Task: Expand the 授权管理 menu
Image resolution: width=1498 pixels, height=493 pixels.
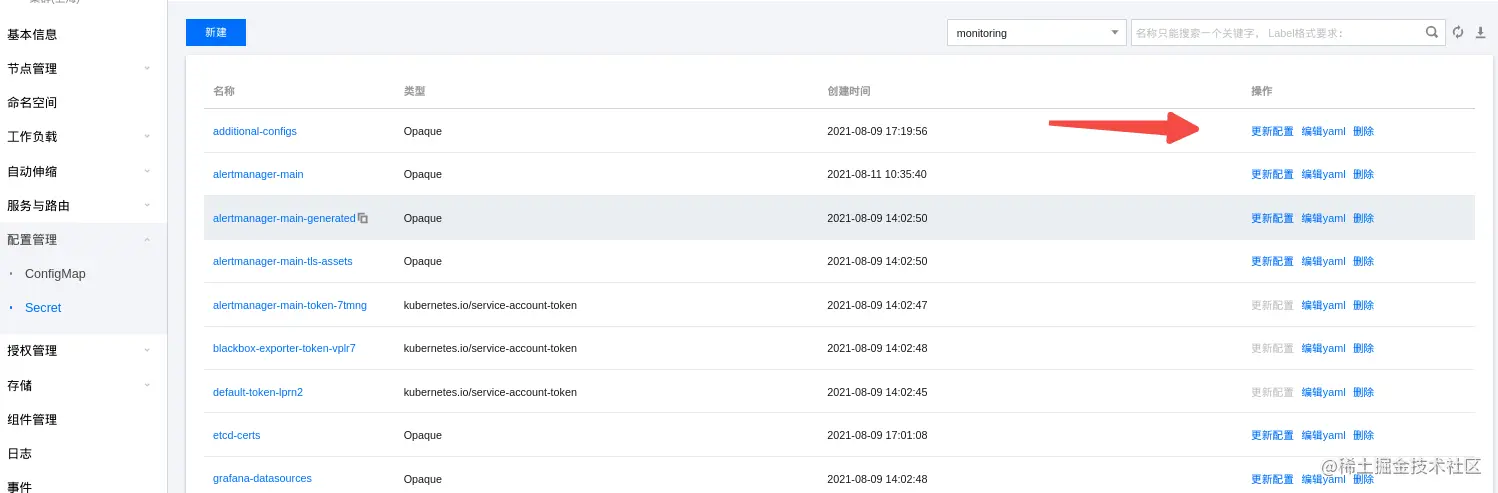Action: (x=147, y=350)
